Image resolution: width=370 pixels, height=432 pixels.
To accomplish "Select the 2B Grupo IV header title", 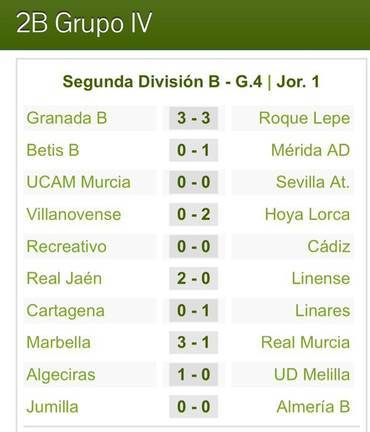I will coord(84,23).
